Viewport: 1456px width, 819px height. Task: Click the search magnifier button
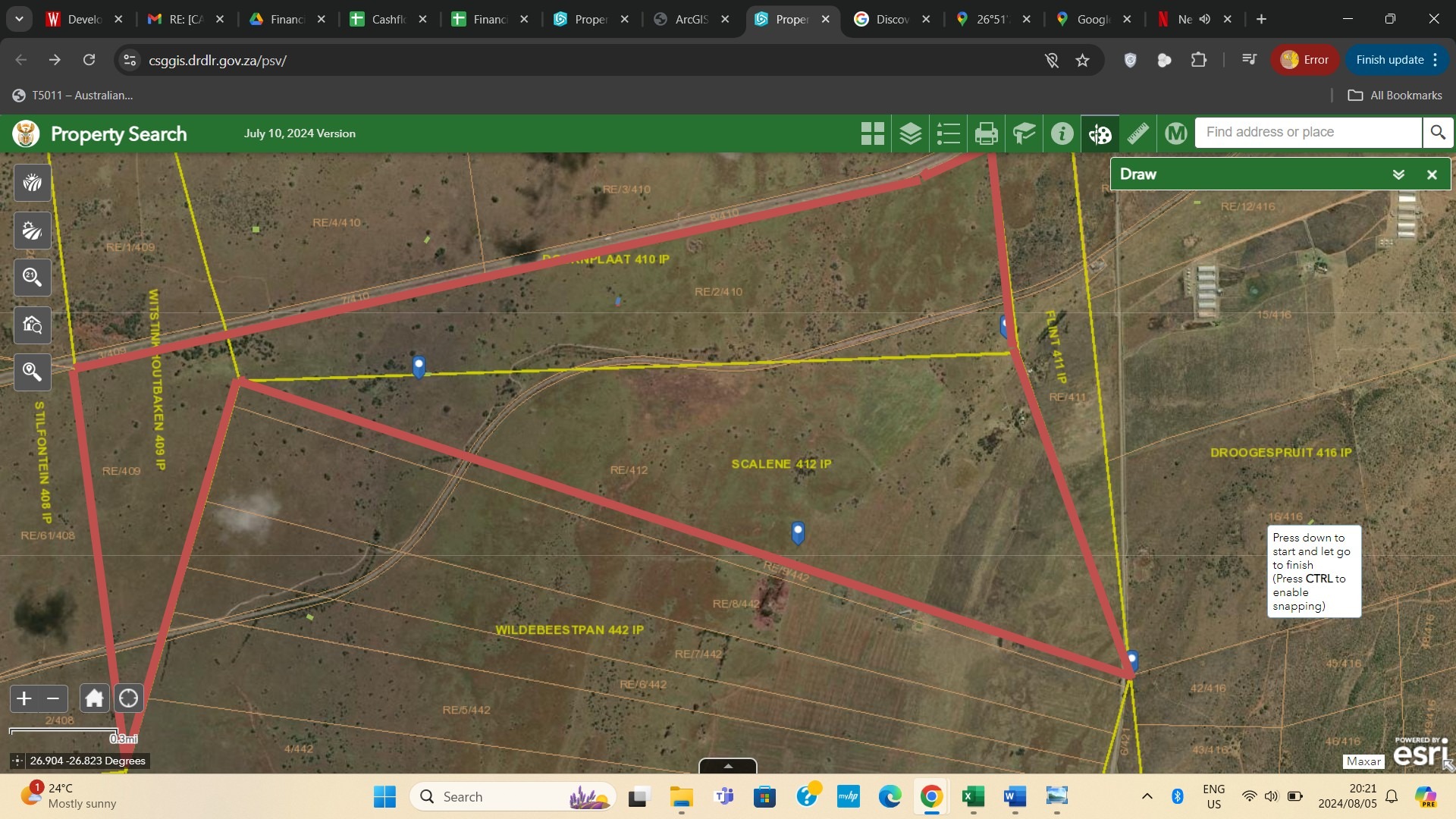click(1438, 132)
